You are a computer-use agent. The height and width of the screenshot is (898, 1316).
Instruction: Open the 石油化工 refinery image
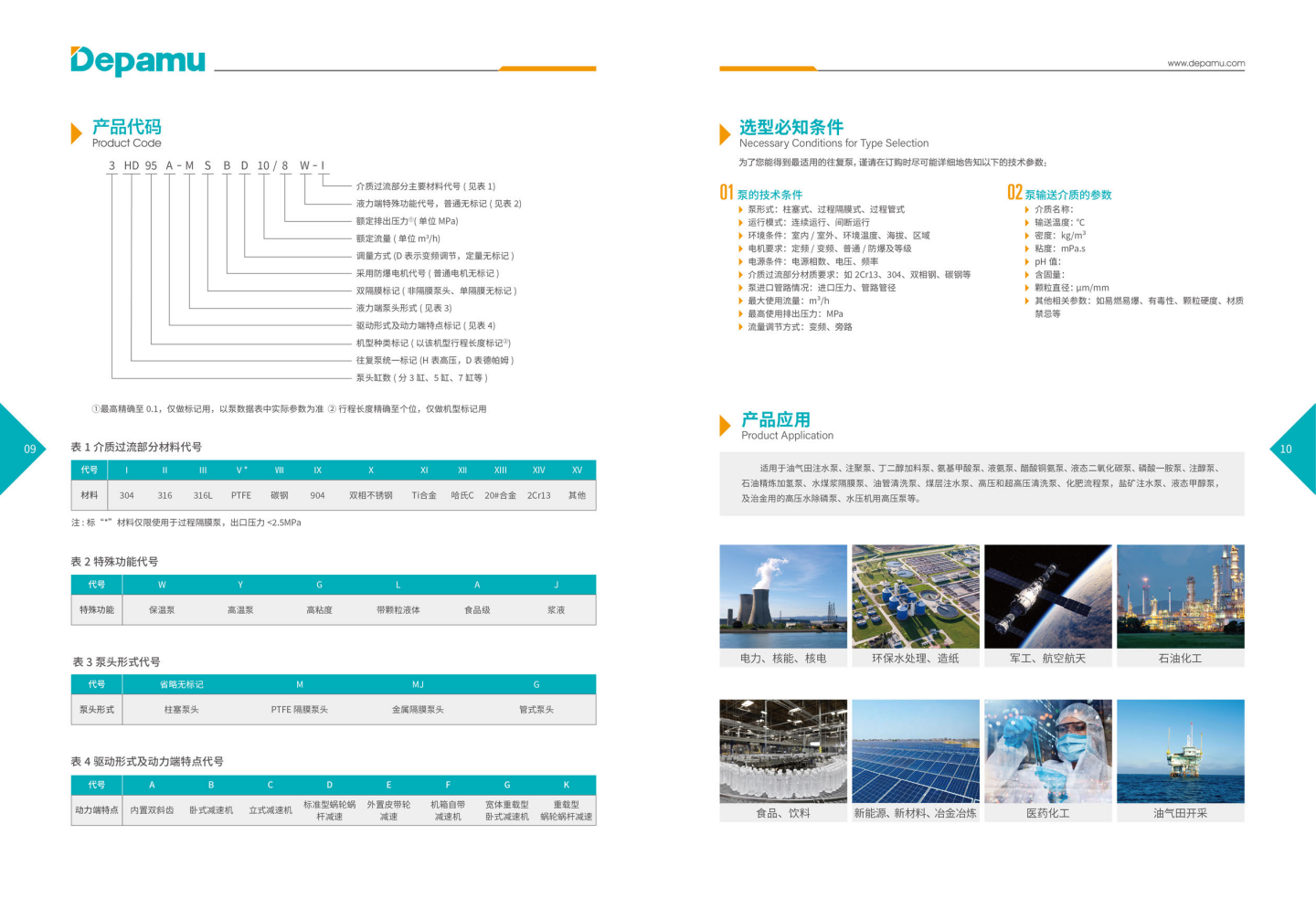(1180, 597)
